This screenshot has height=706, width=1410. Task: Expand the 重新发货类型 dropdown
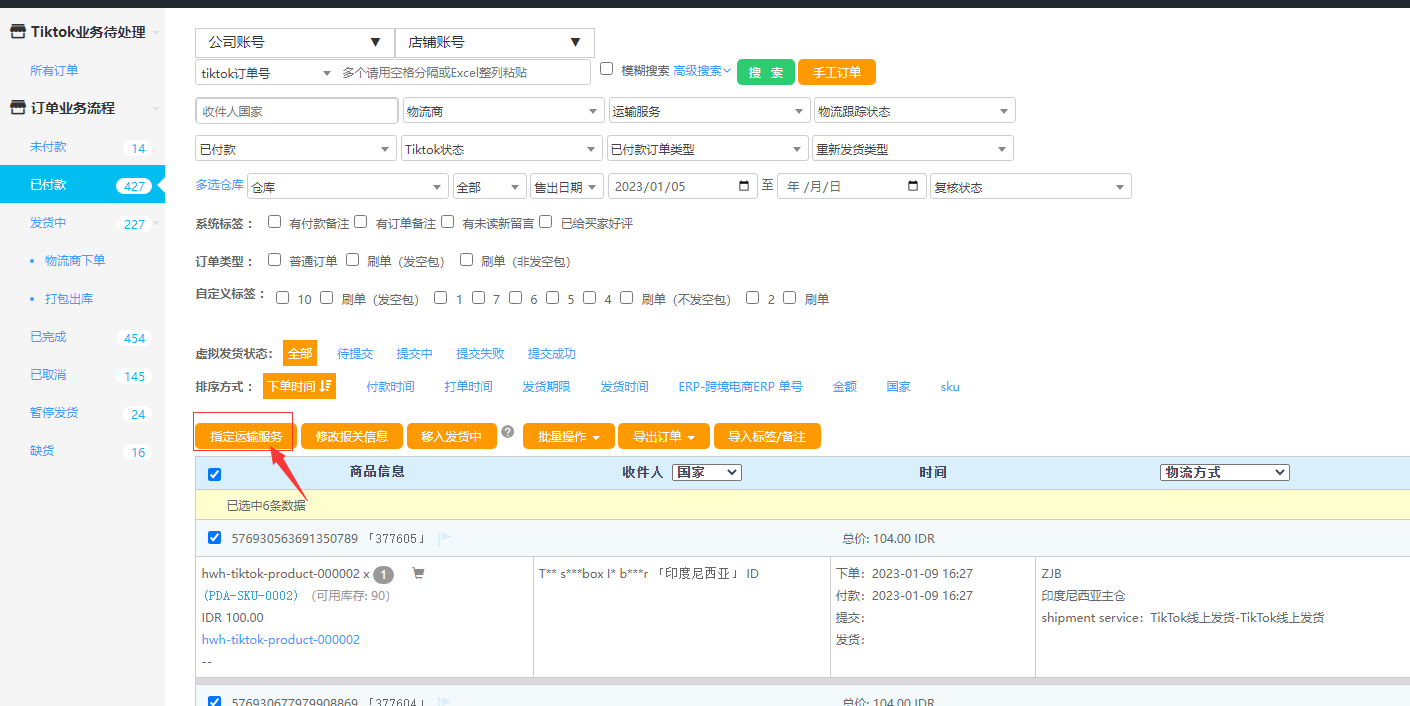[x=913, y=149]
